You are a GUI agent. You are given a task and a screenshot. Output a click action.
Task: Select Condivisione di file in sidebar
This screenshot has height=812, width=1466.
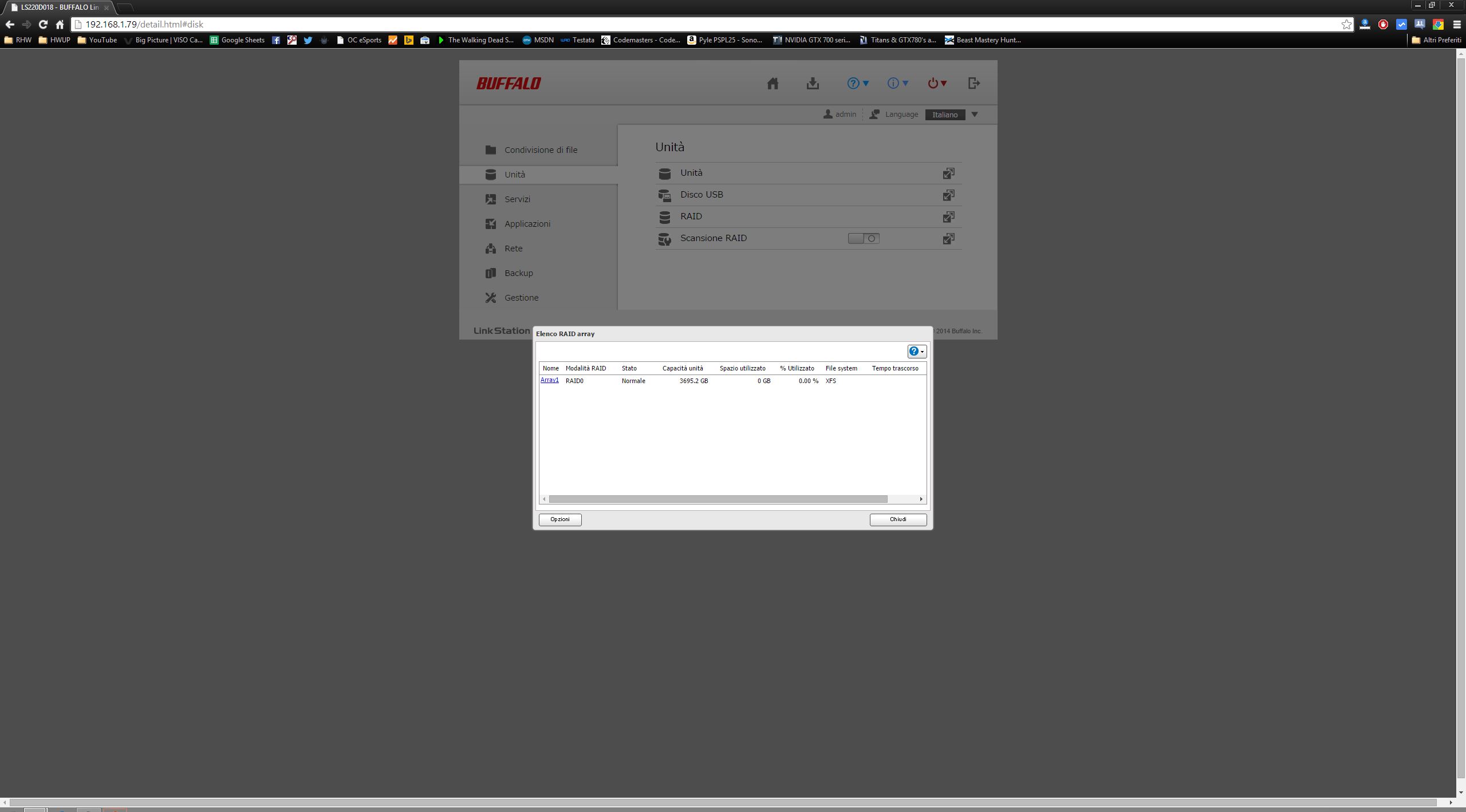click(x=540, y=150)
